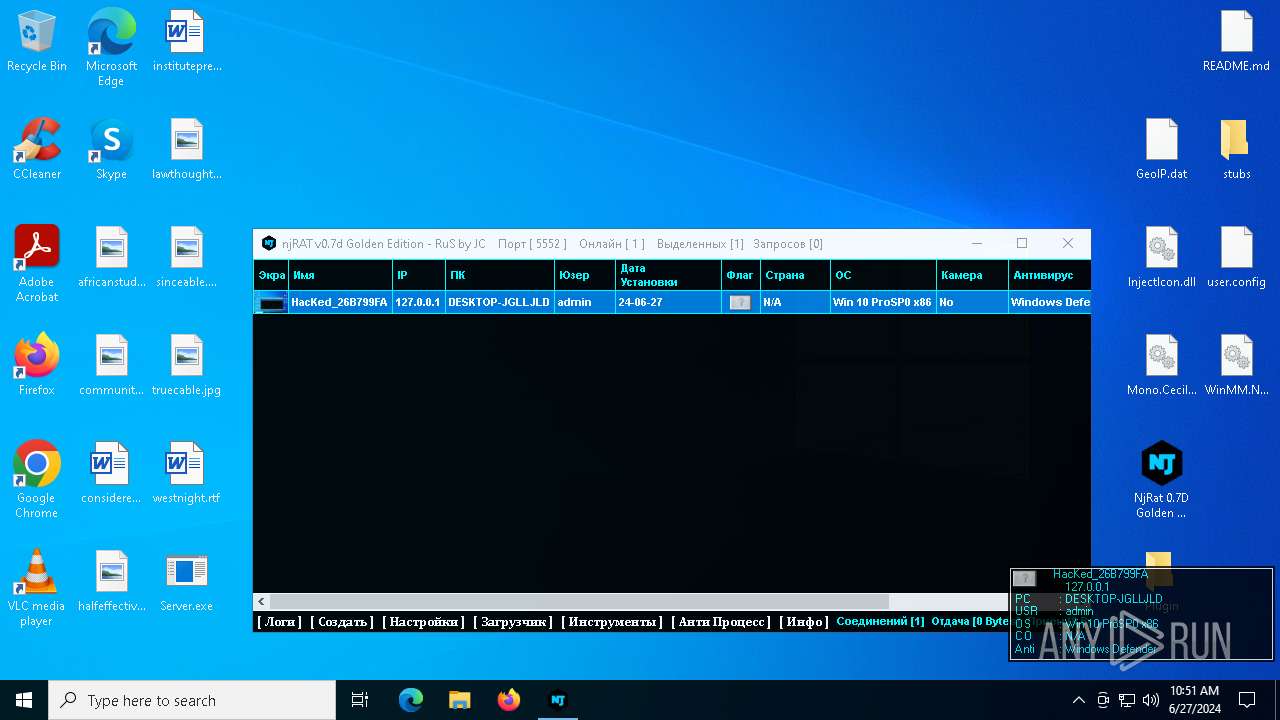
Task: Open the Recycle Bin desktop icon
Action: pos(37,42)
